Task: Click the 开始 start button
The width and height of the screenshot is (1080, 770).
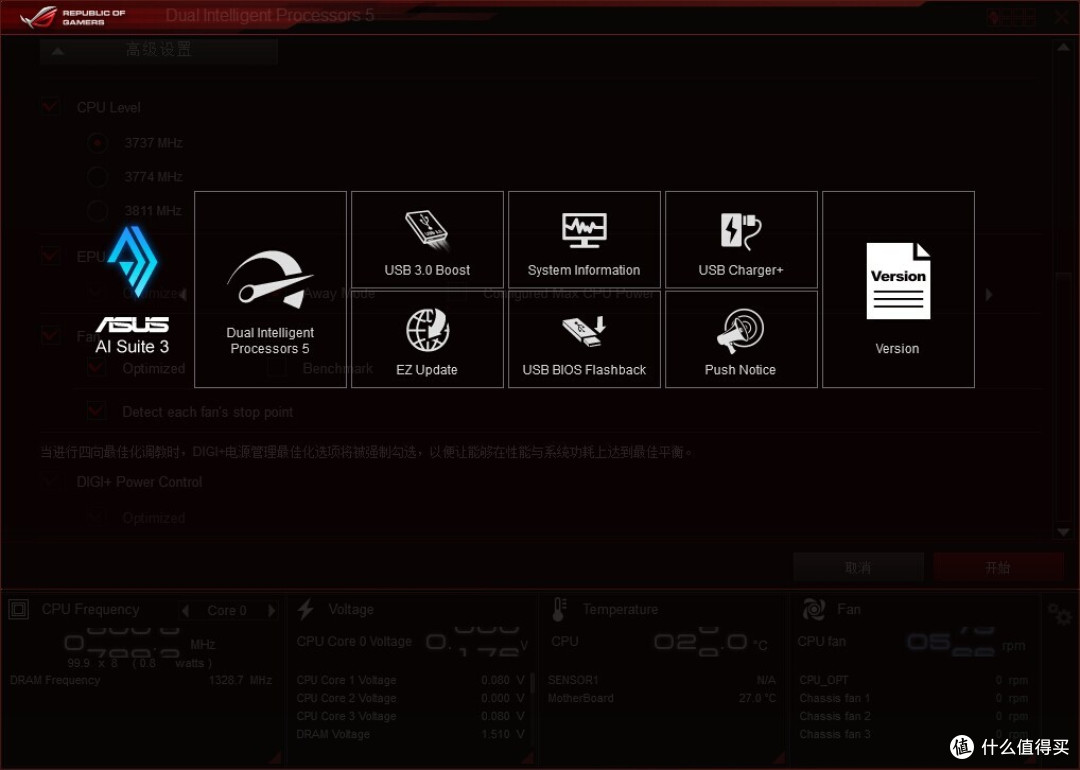Action: (999, 568)
